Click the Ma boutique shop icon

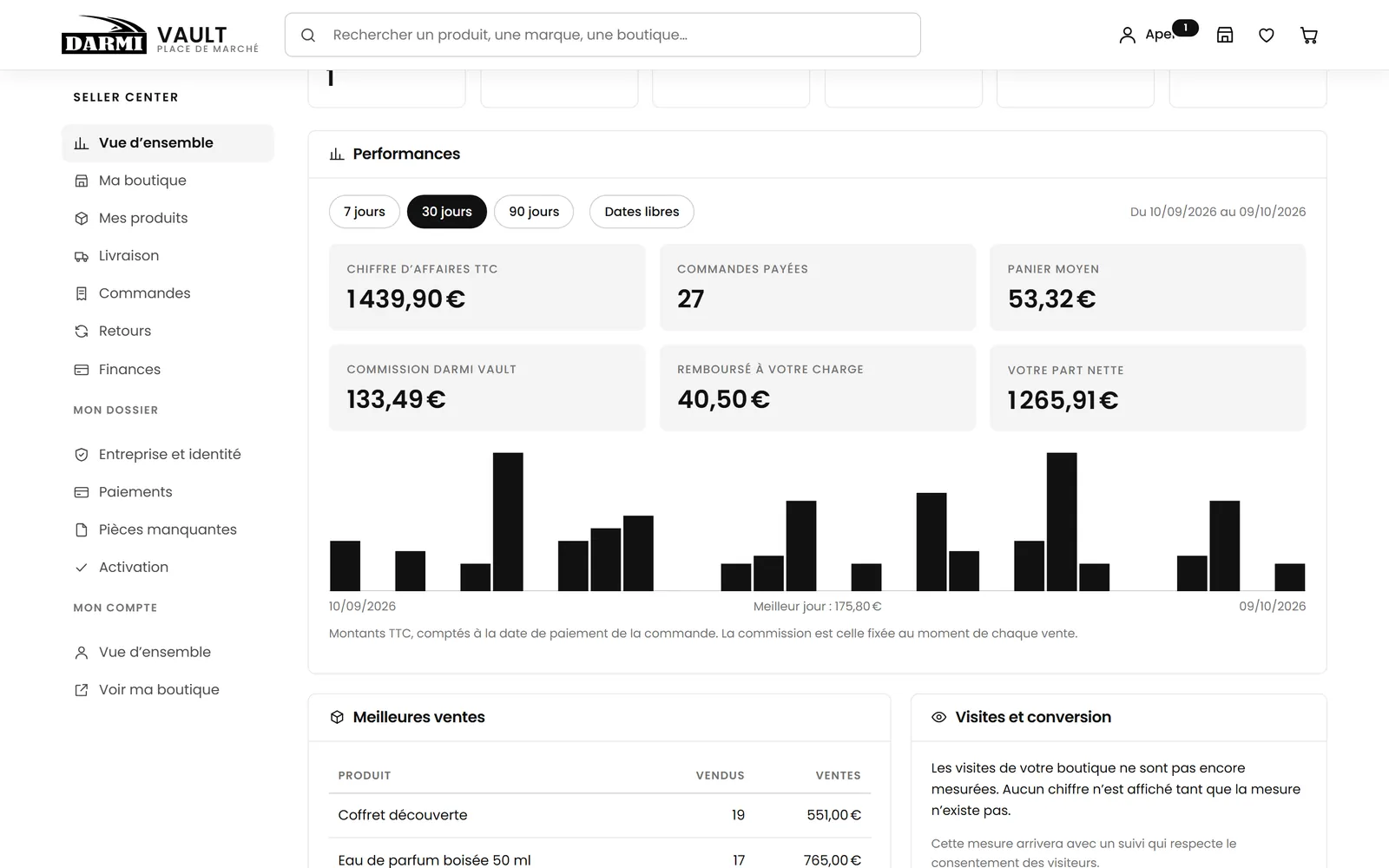82,181
